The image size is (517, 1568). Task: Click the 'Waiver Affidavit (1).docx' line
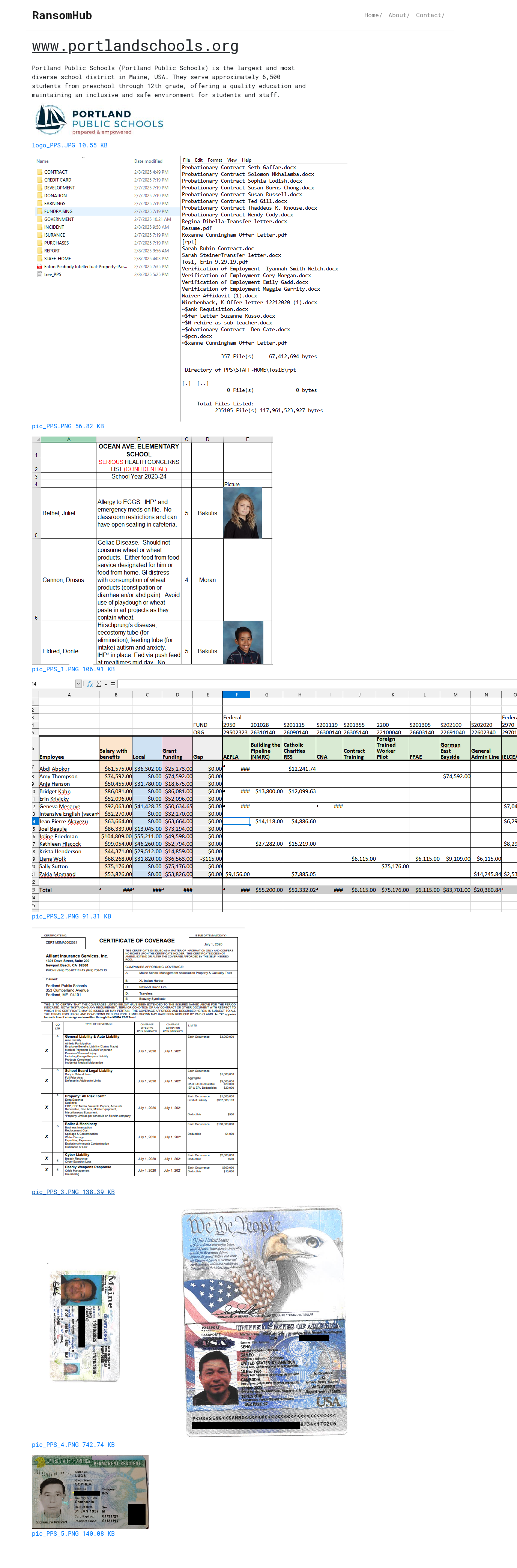coord(219,296)
